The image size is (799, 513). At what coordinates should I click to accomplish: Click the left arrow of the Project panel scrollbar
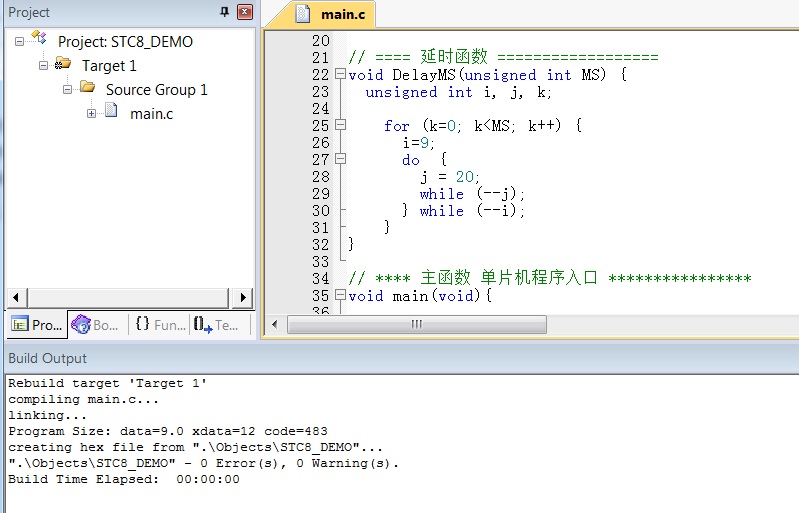tap(16, 298)
